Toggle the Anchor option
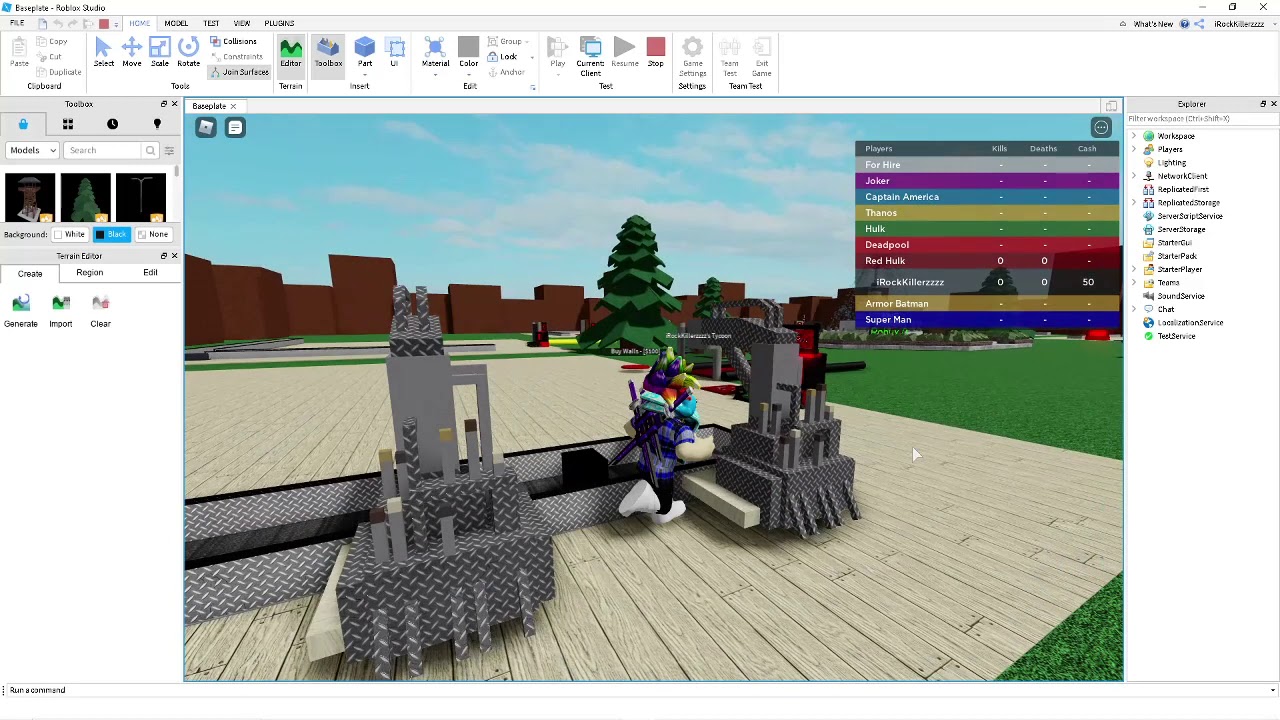1280x720 pixels. (x=505, y=72)
